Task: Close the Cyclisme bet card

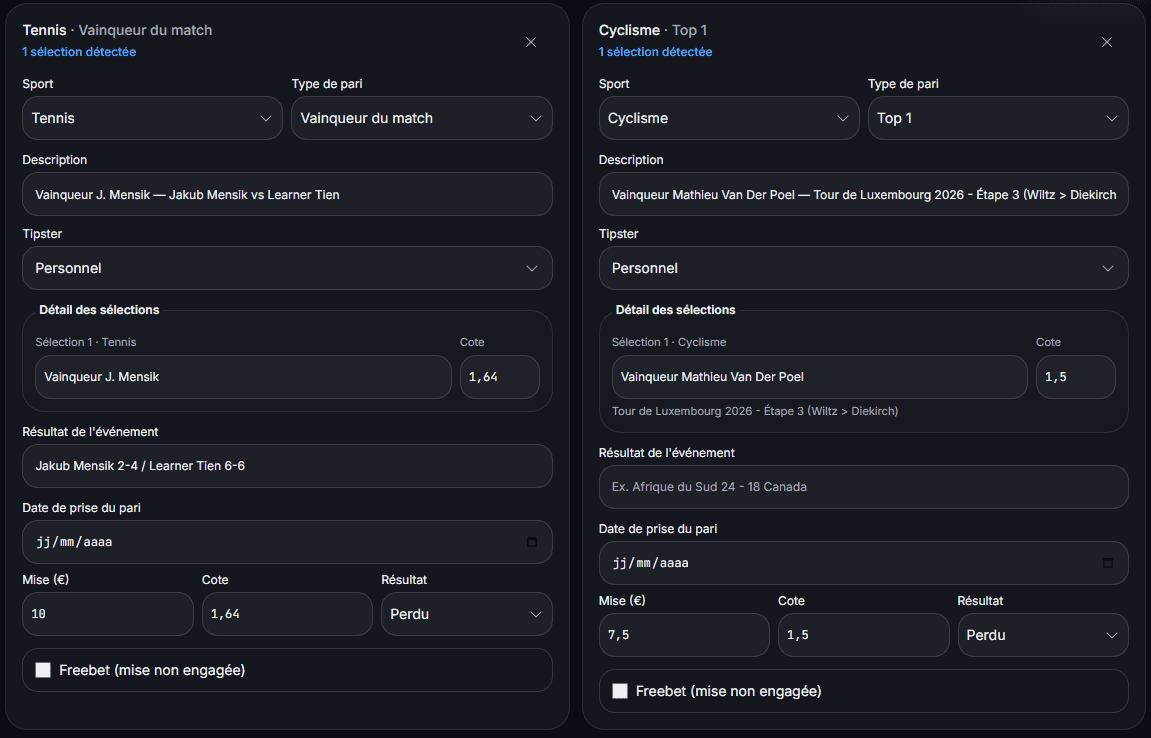Action: 1107,42
